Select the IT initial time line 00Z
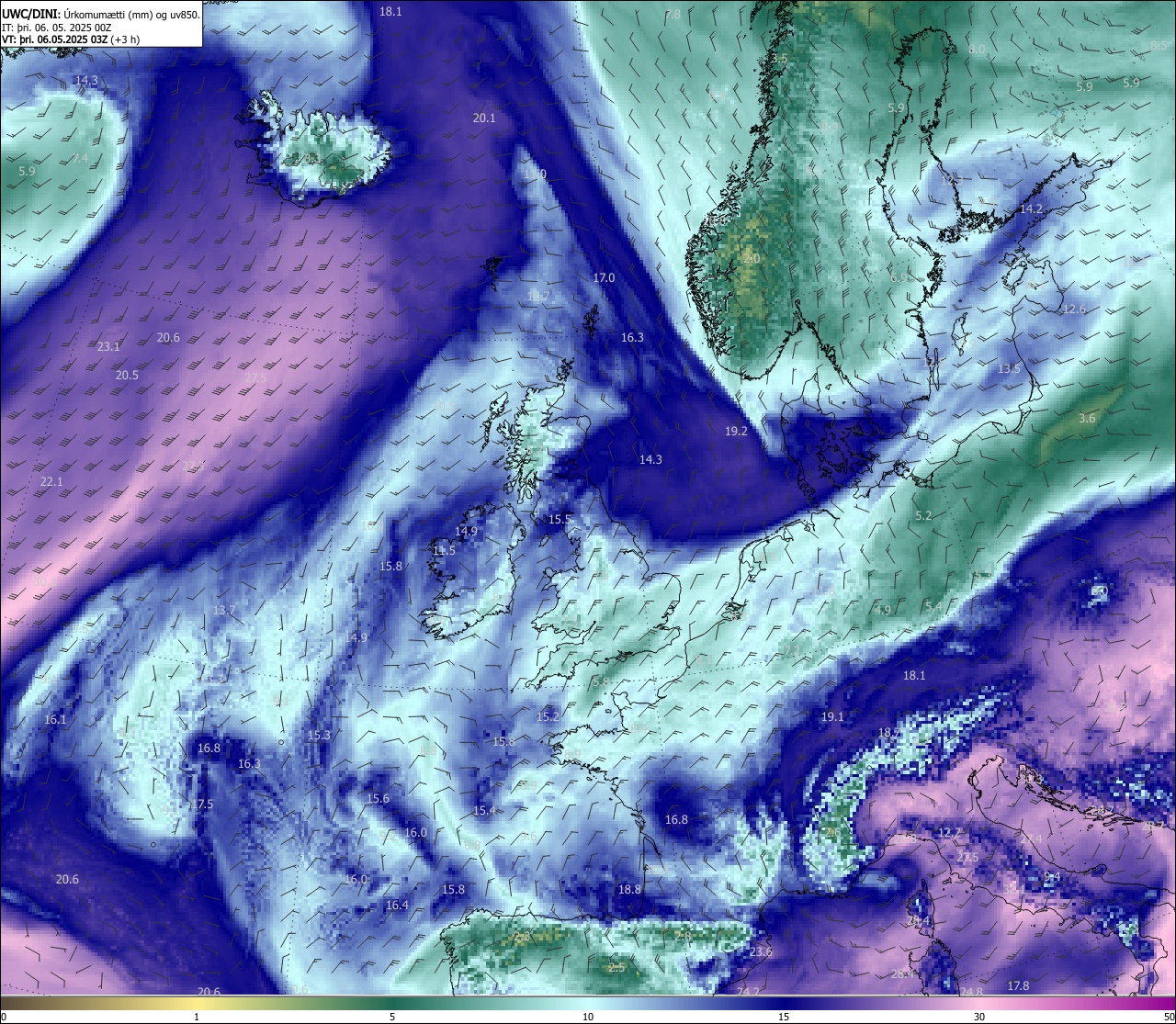Image resolution: width=1176 pixels, height=1024 pixels. (57, 27)
